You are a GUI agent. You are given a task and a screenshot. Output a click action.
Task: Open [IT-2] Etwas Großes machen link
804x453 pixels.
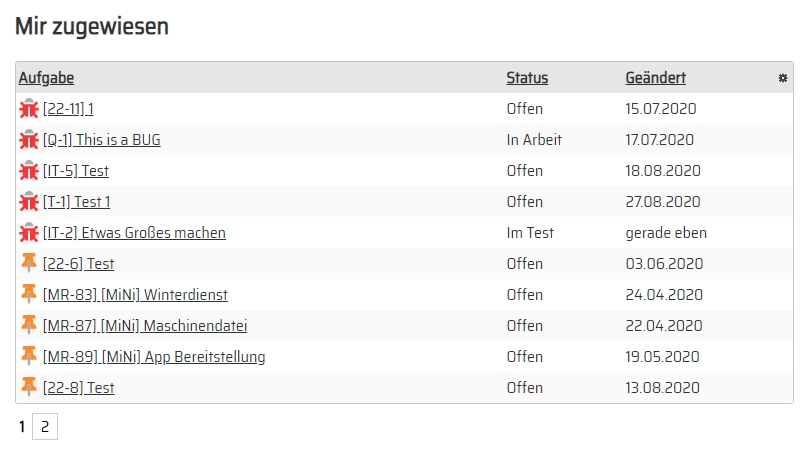[x=134, y=233]
